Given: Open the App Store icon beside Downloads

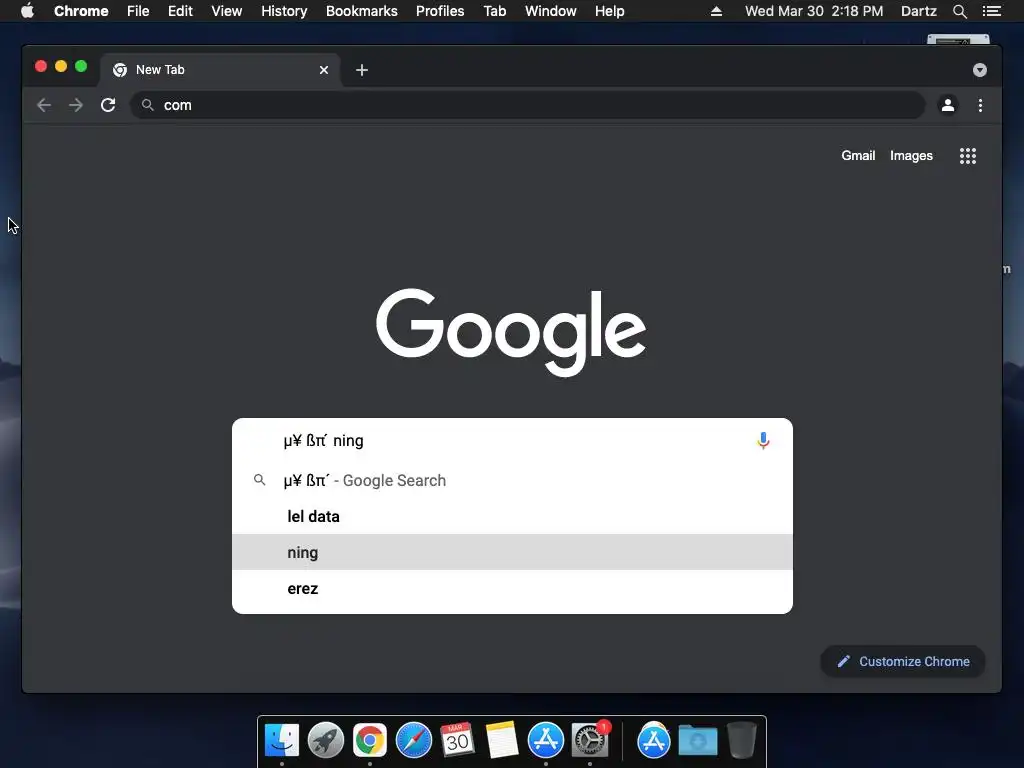Looking at the screenshot, I should pyautogui.click(x=654, y=741).
